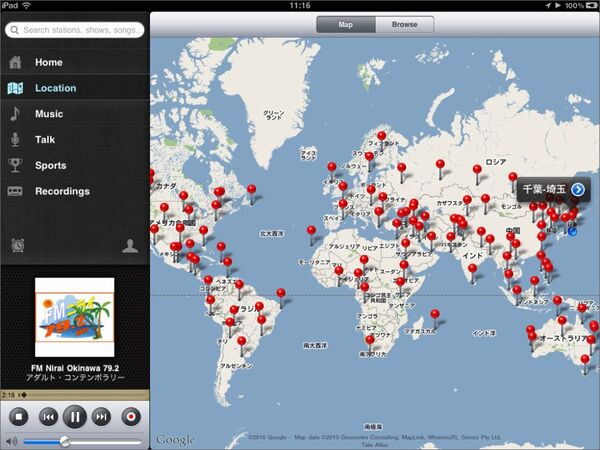Select the pin on eastern Canada coast
600x450 pixels.
(x=251, y=191)
